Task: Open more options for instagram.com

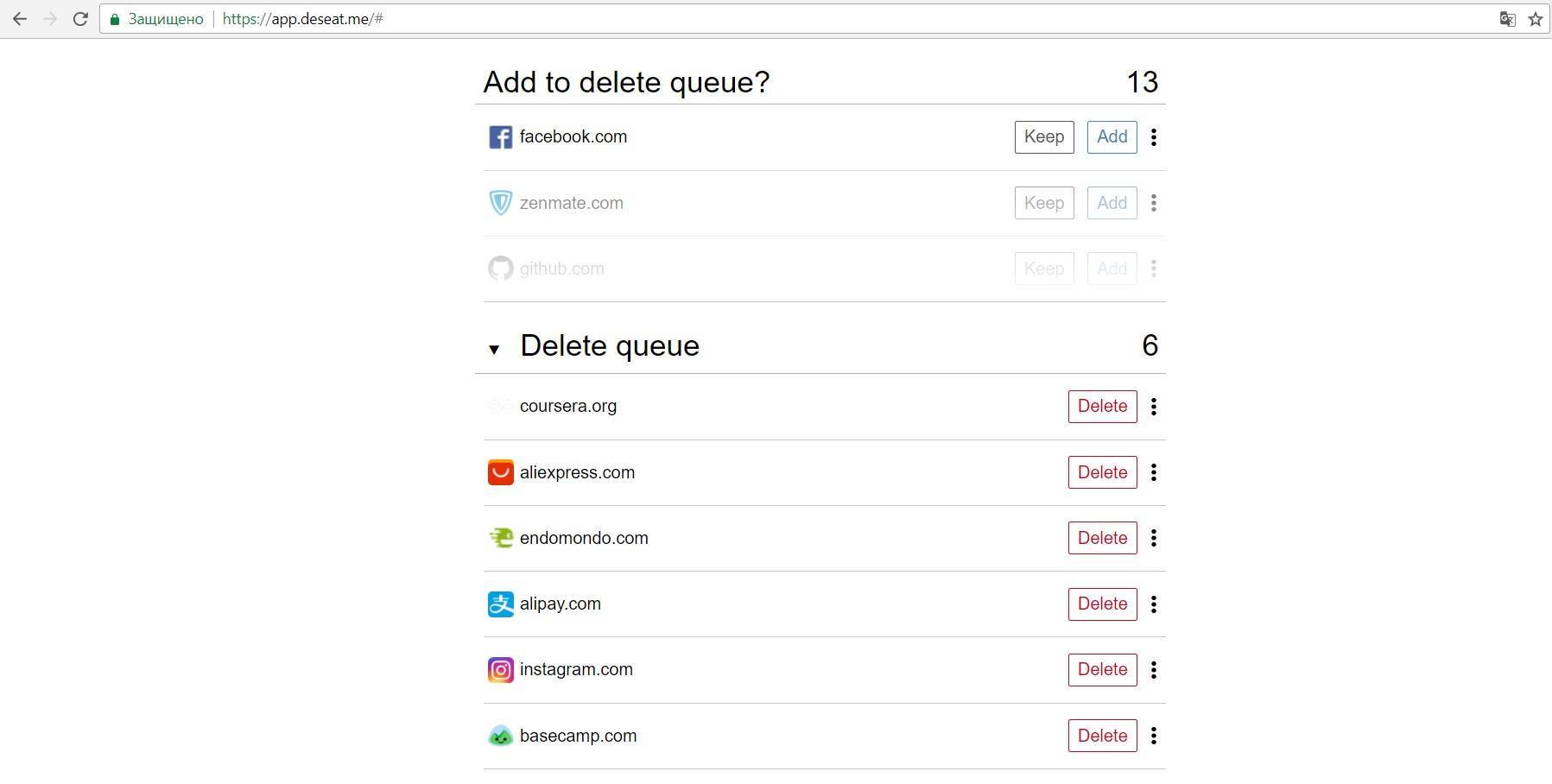Action: point(1154,670)
